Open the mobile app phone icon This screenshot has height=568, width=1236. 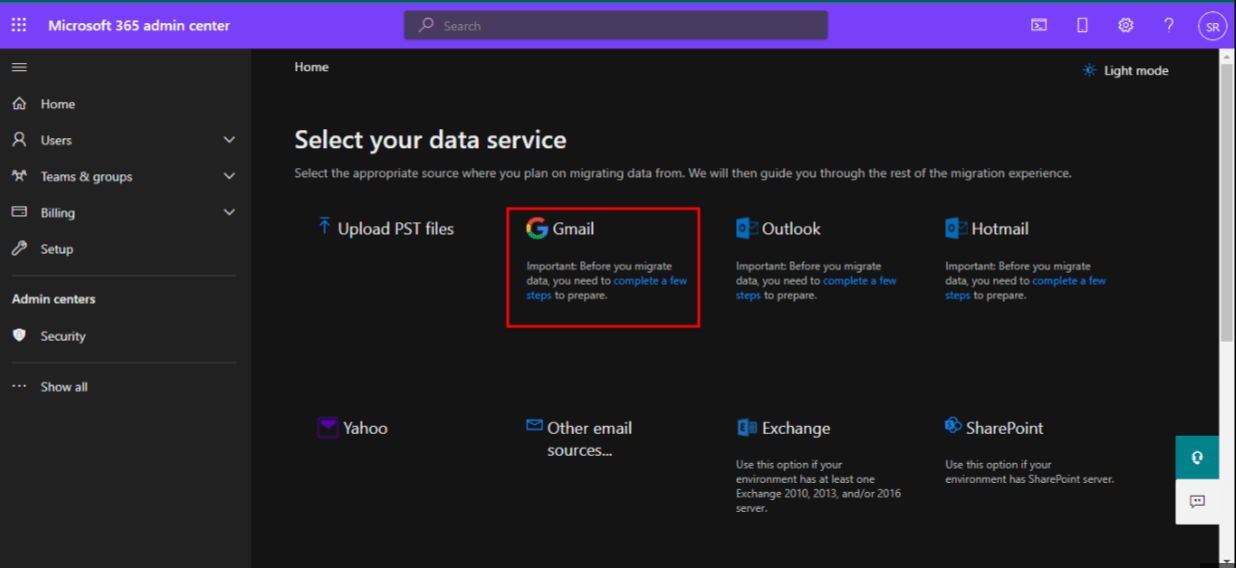click(x=1082, y=26)
